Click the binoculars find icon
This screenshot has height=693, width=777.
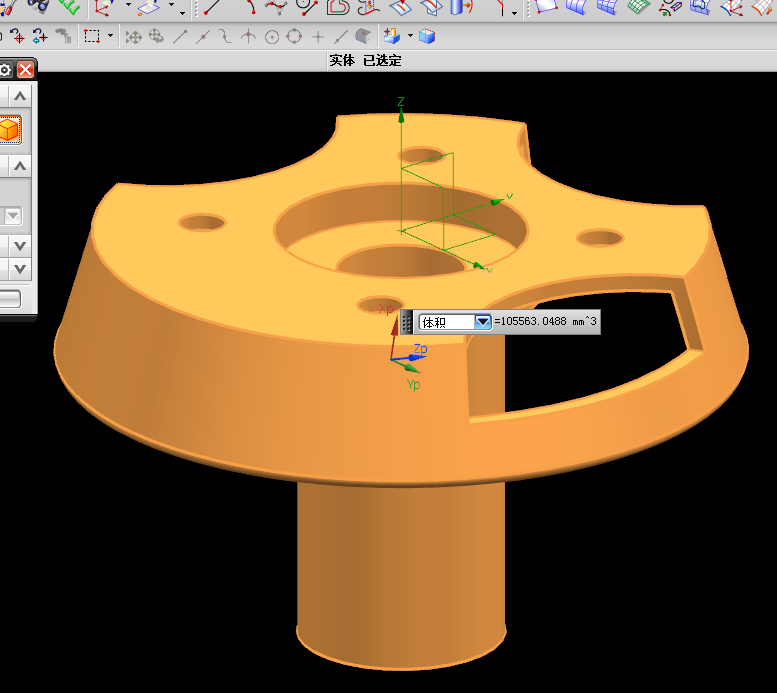pos(38,6)
